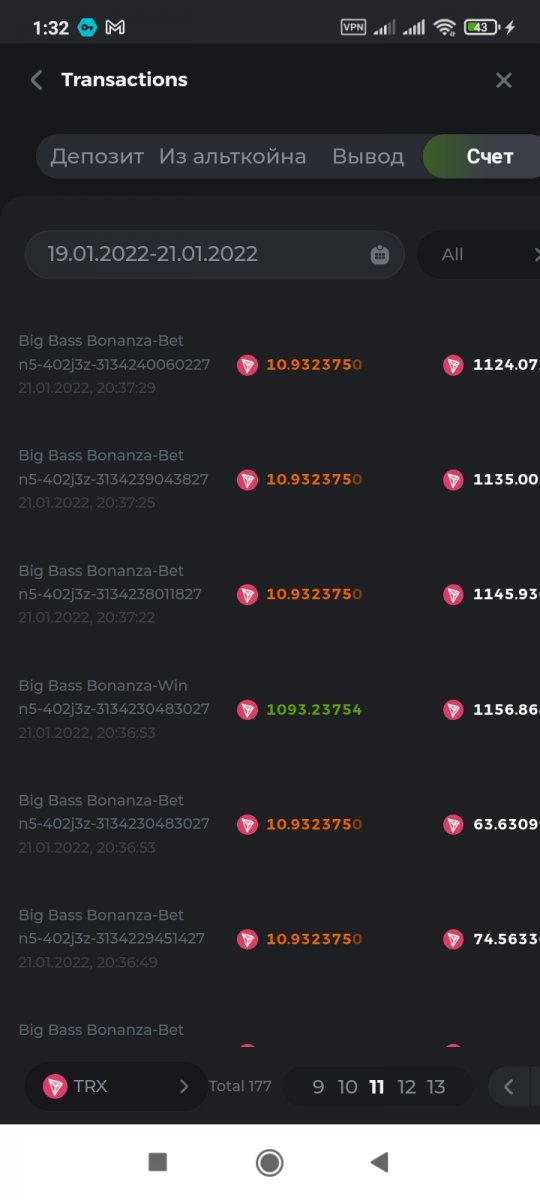
Task: Open the calendar icon in date field
Action: point(380,254)
